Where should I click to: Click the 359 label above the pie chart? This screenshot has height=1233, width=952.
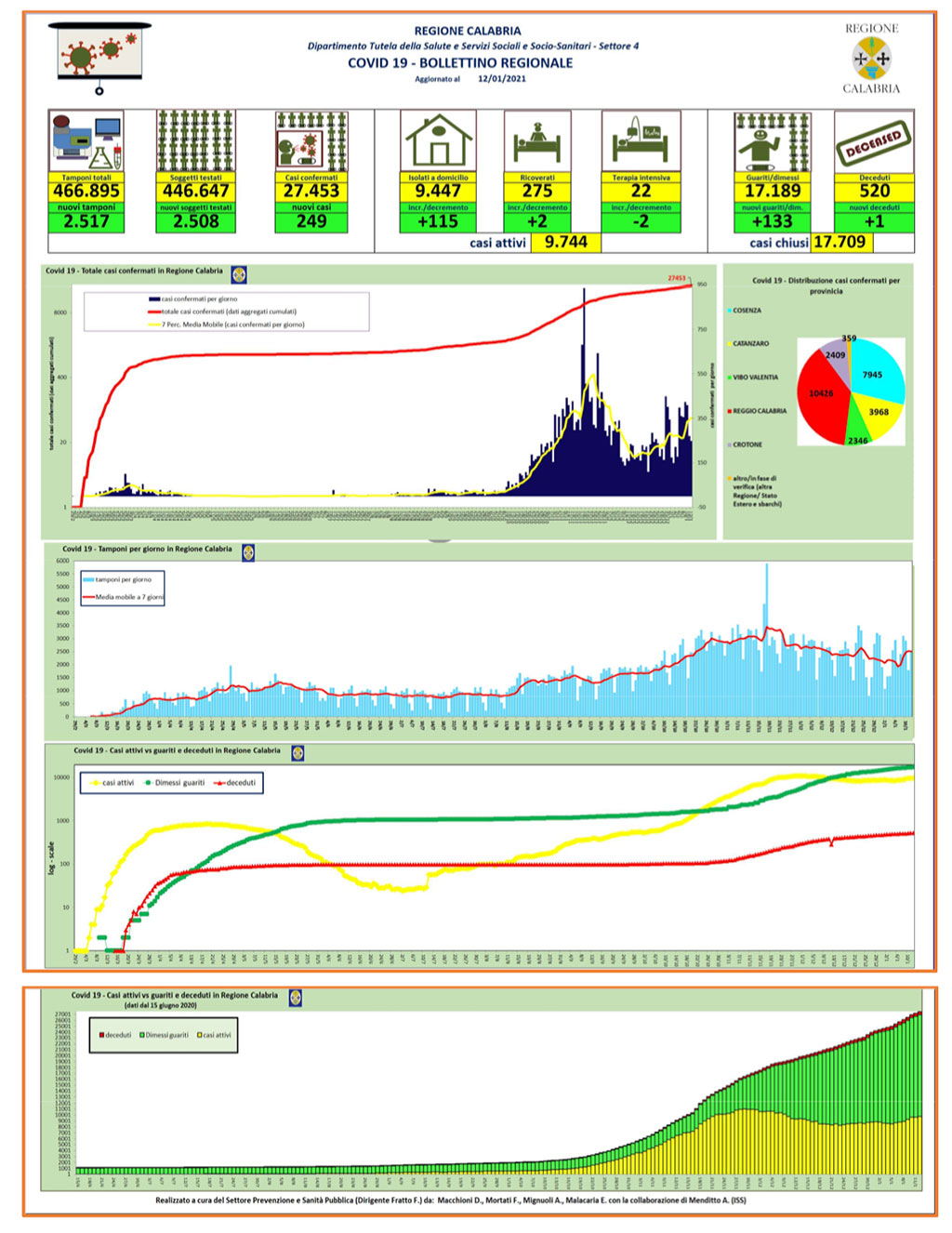coord(849,338)
